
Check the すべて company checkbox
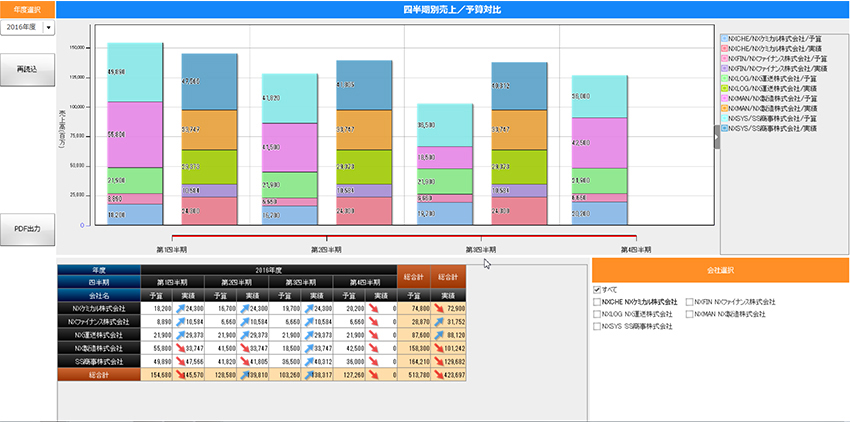[x=597, y=290]
